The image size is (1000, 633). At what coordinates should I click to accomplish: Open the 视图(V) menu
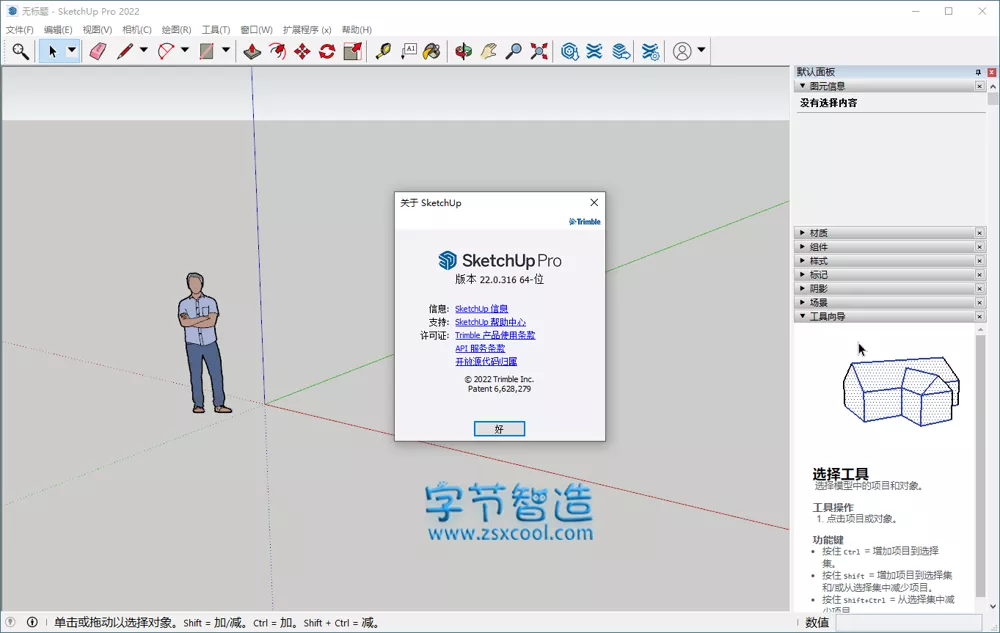97,29
